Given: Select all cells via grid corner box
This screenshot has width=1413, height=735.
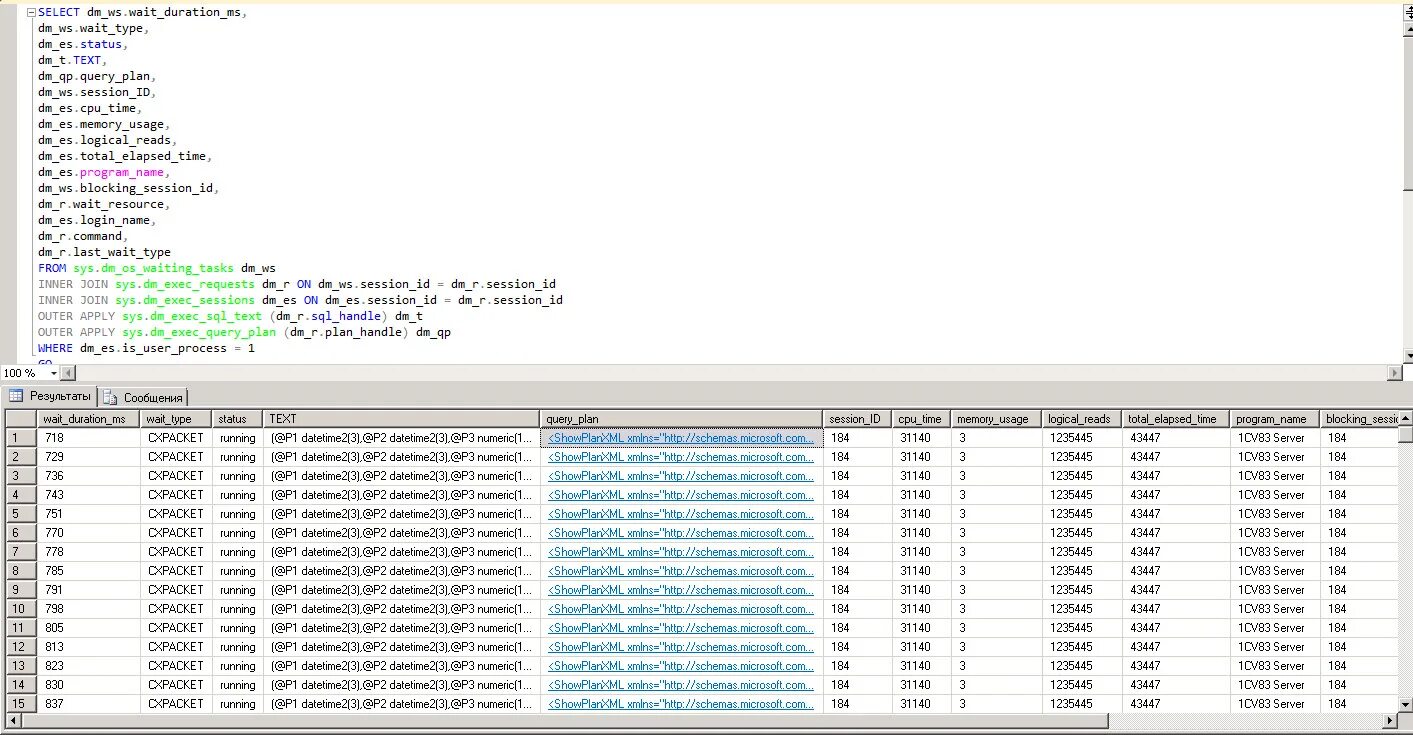Looking at the screenshot, I should click(21, 419).
